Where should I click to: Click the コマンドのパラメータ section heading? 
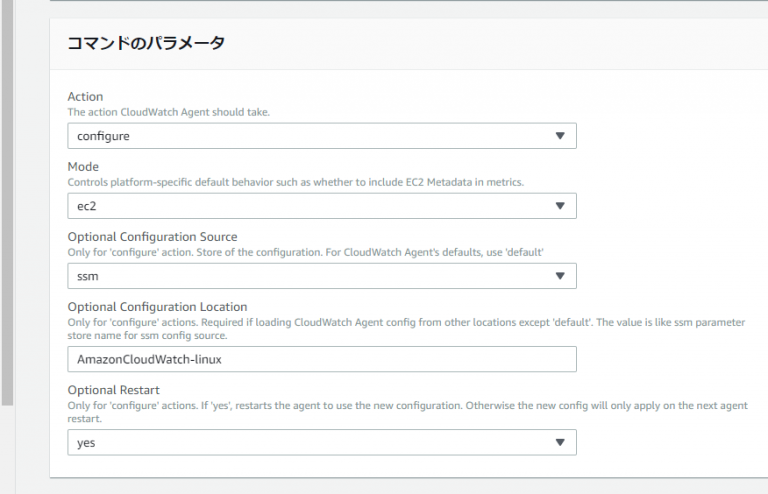pos(146,43)
